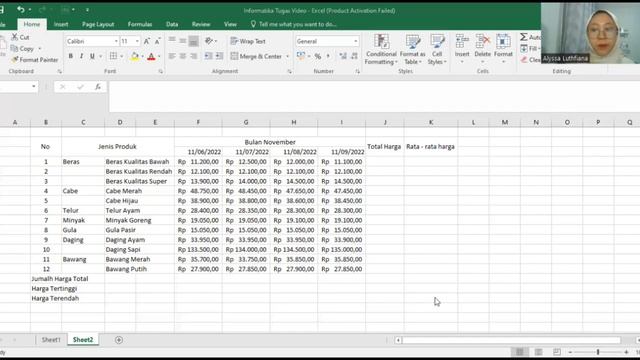Viewport: 640px width, 360px height.
Task: Click the Copy button icon
Action: click(x=14, y=49)
